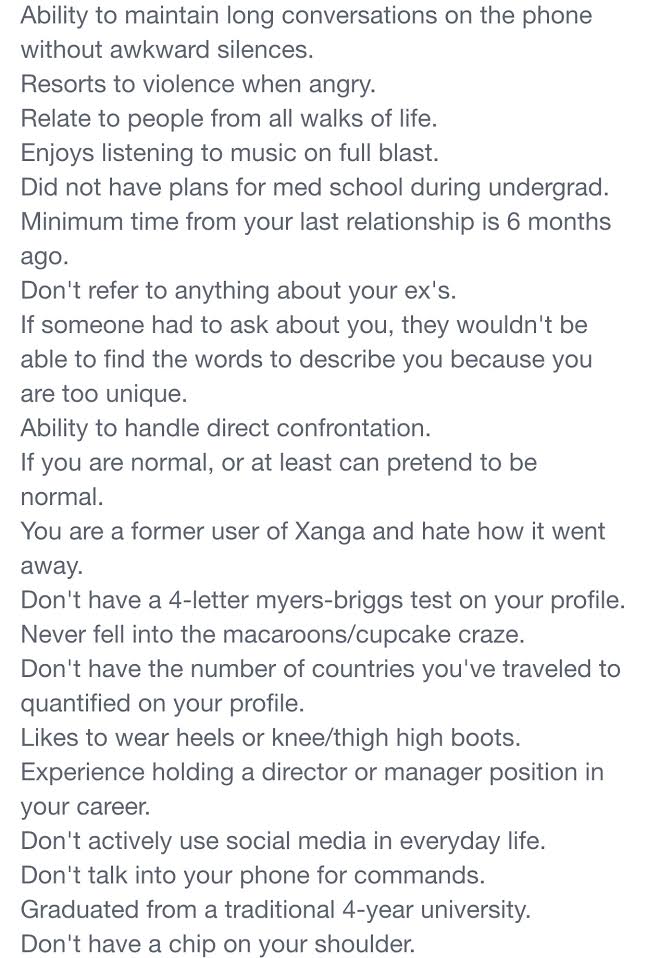The image size is (647, 958).
Task: Click 'Relate to people from all walks' text
Action: pyautogui.click(x=228, y=118)
